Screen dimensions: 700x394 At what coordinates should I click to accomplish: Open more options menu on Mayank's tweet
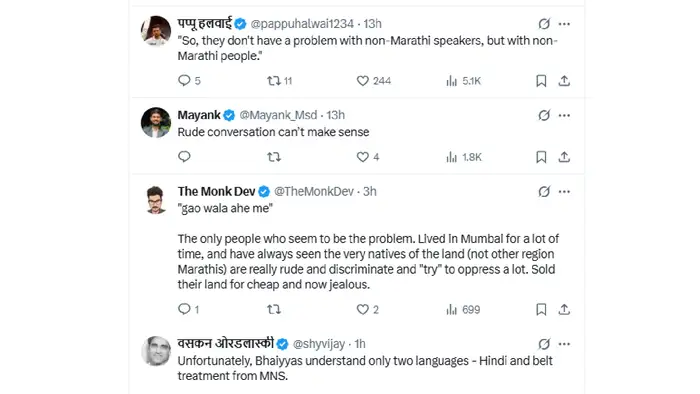(x=564, y=115)
